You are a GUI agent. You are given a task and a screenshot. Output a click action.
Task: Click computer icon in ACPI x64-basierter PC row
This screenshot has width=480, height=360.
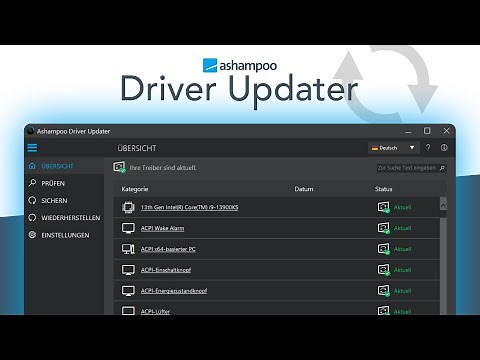pyautogui.click(x=128, y=249)
